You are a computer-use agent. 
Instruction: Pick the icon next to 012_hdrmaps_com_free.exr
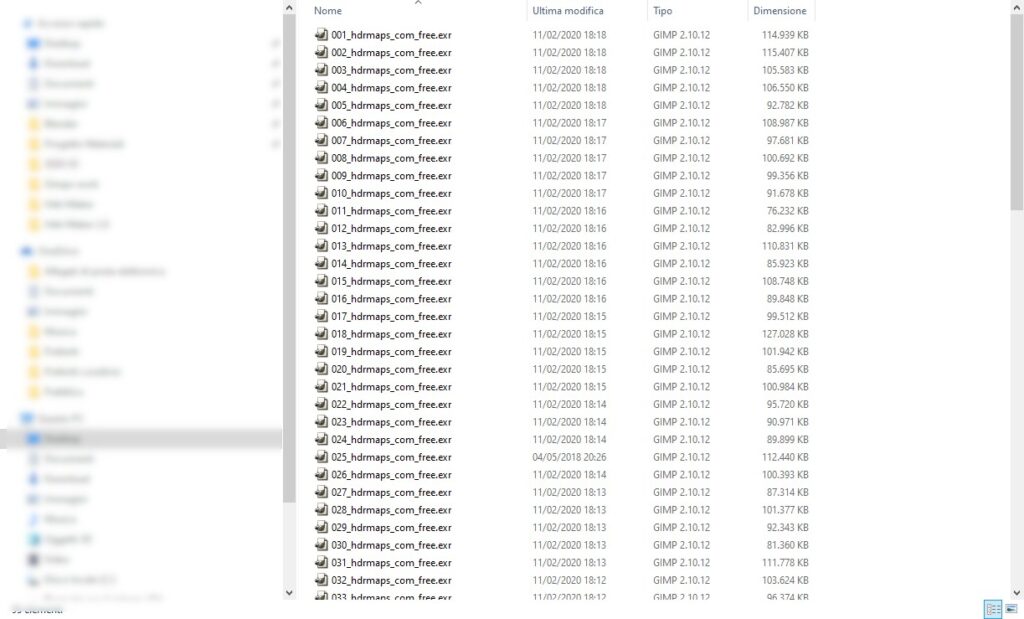tap(321, 229)
